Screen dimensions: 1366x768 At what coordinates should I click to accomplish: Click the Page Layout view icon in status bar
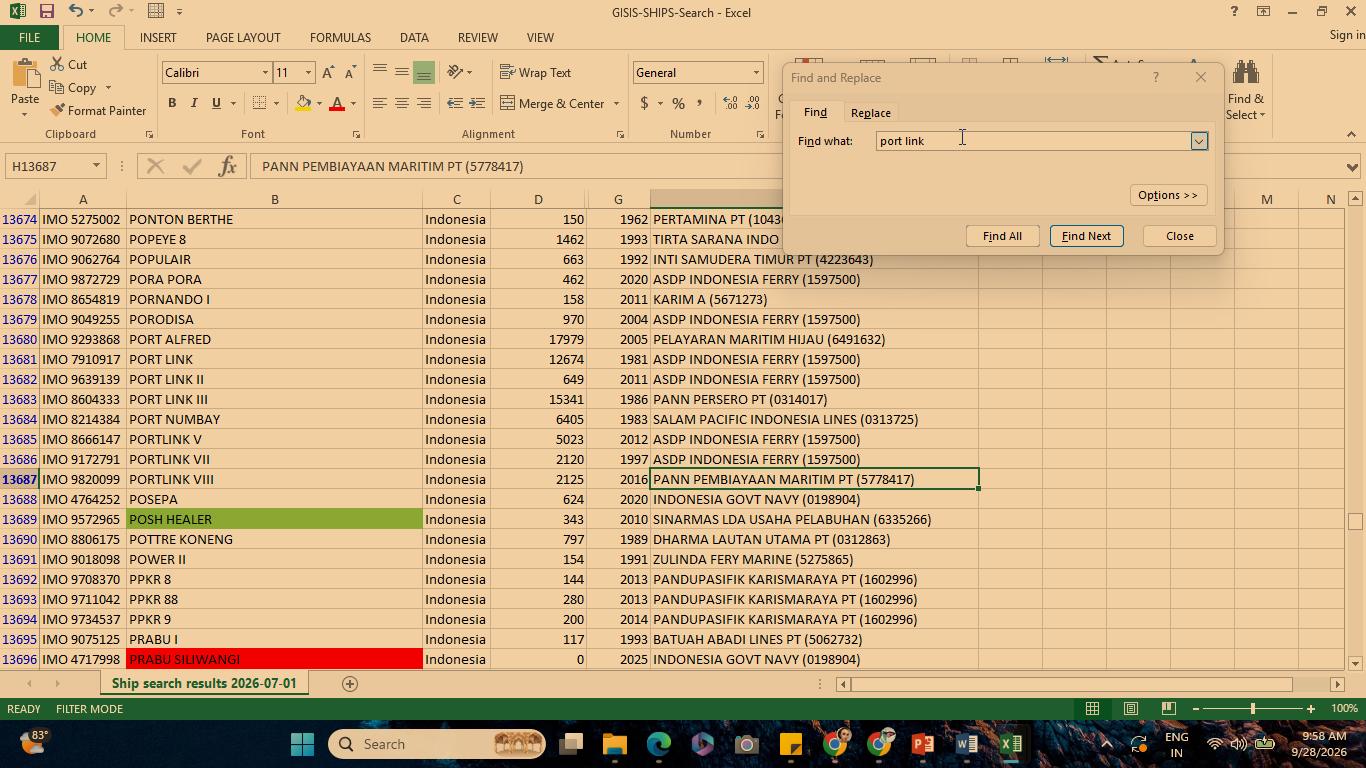point(1130,708)
